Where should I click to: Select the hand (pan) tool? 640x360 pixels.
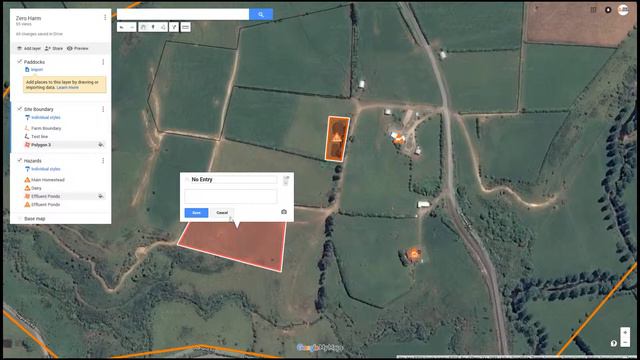[x=143, y=27]
